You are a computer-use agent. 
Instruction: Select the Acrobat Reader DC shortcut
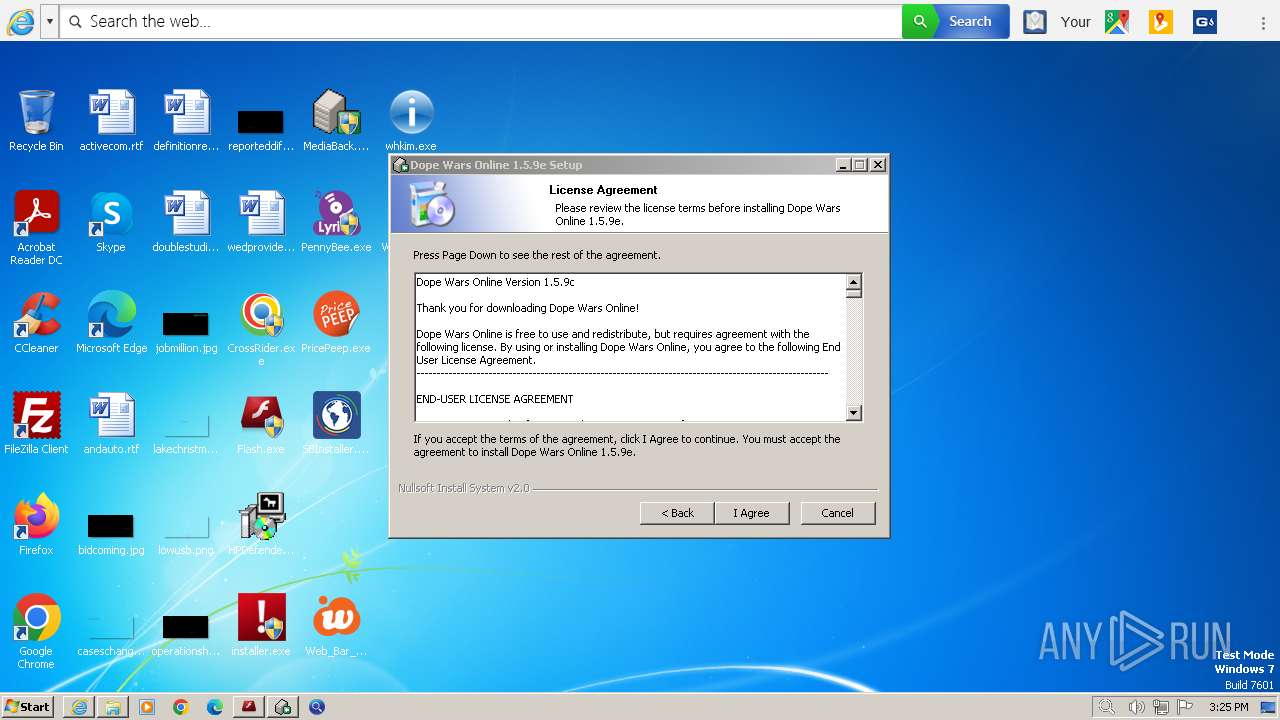pos(36,228)
